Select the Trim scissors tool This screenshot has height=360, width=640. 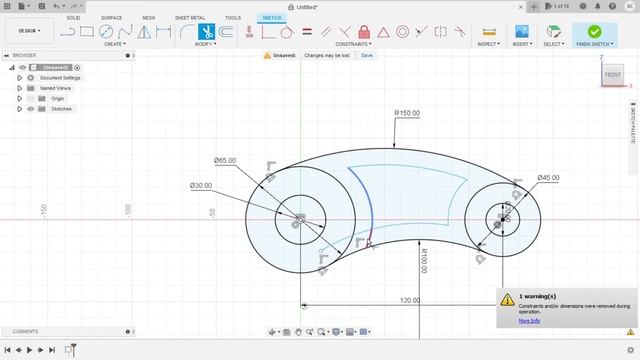click(207, 31)
